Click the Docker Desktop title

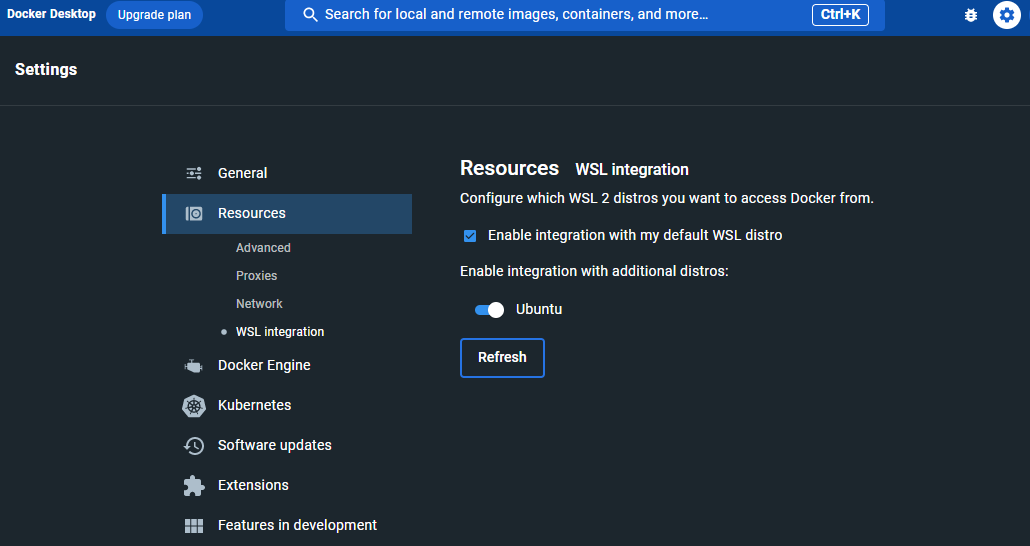(x=51, y=14)
